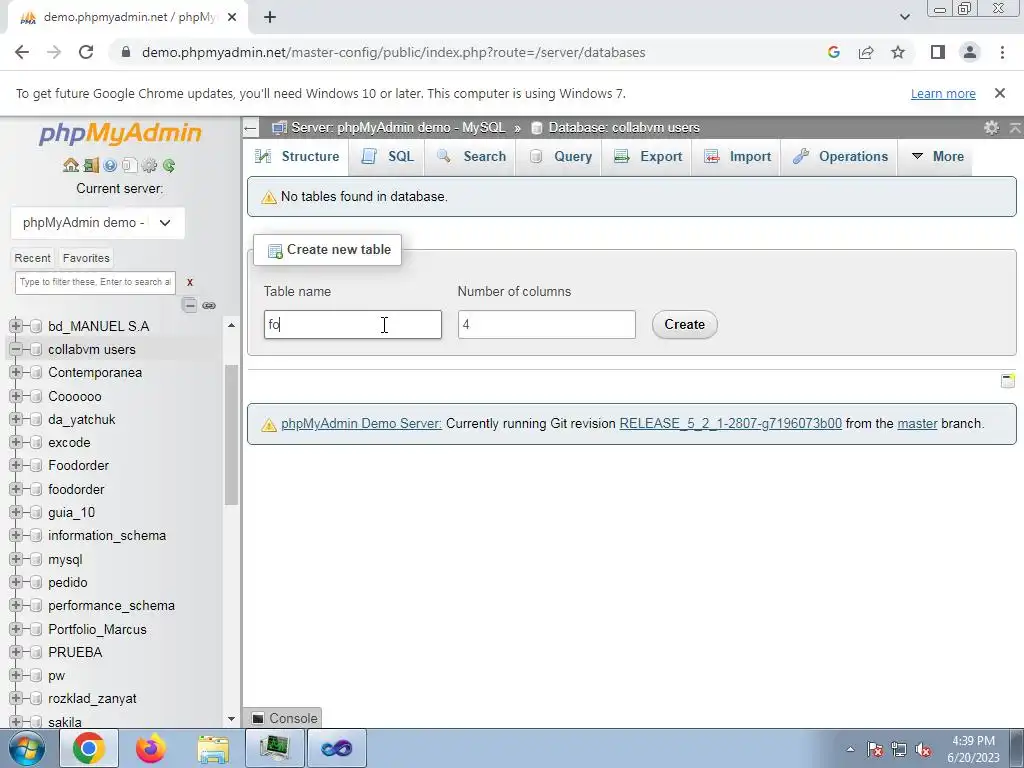Open the master branch link
The image size is (1024, 768).
917,423
